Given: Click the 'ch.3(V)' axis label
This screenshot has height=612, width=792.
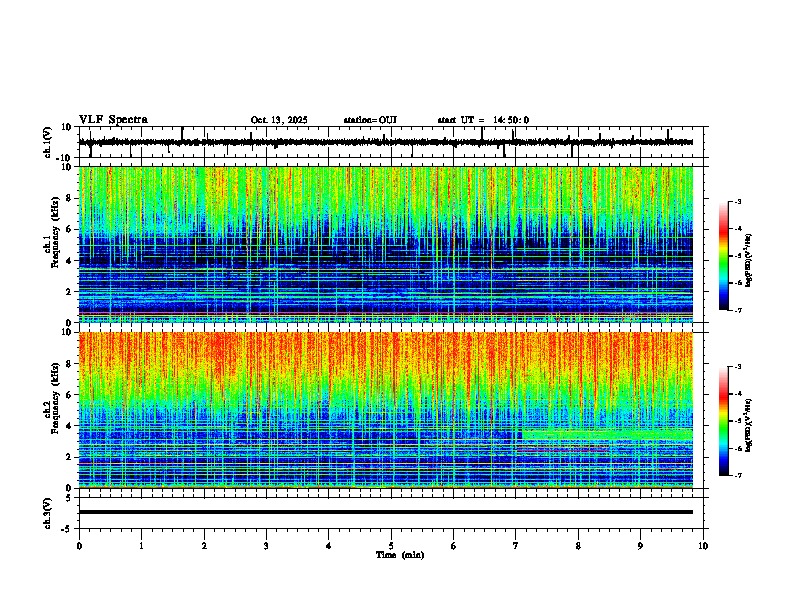Looking at the screenshot, I should 48,513.
